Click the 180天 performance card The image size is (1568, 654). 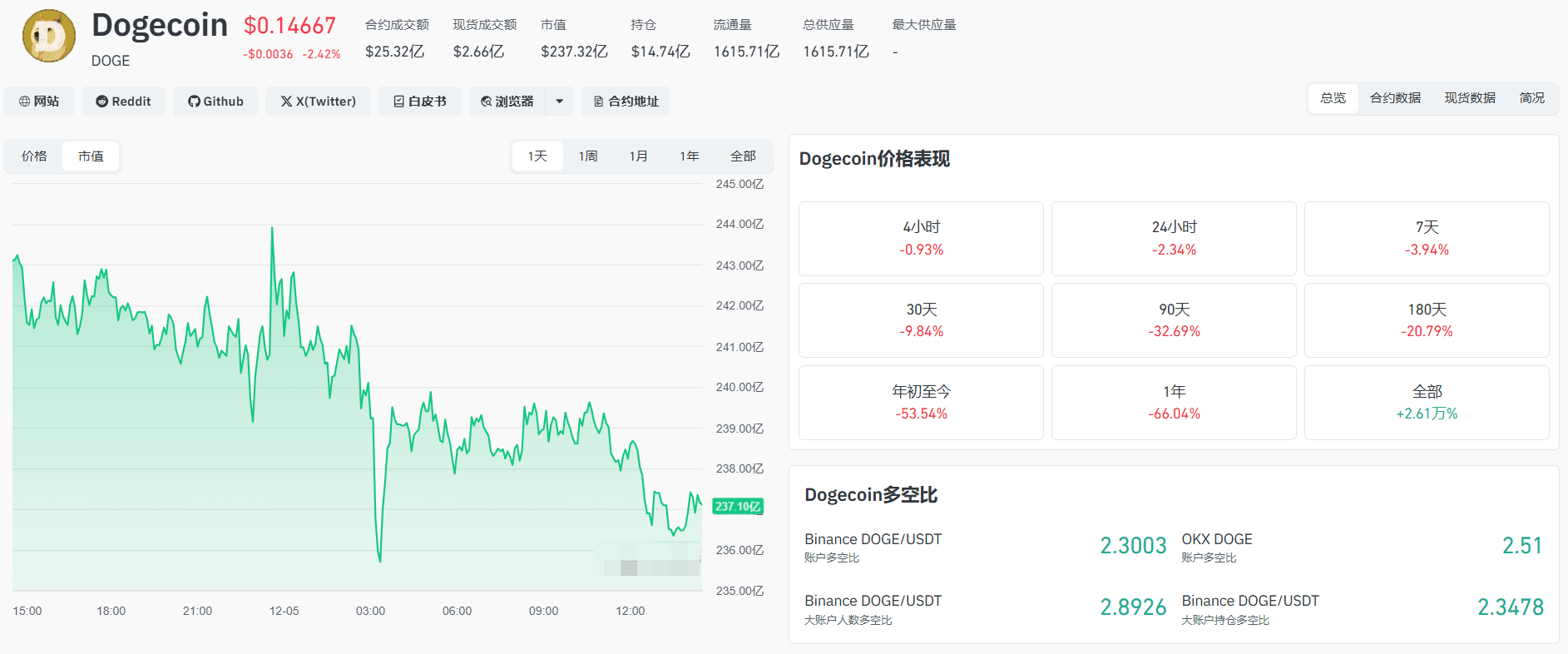pyautogui.click(x=1427, y=320)
